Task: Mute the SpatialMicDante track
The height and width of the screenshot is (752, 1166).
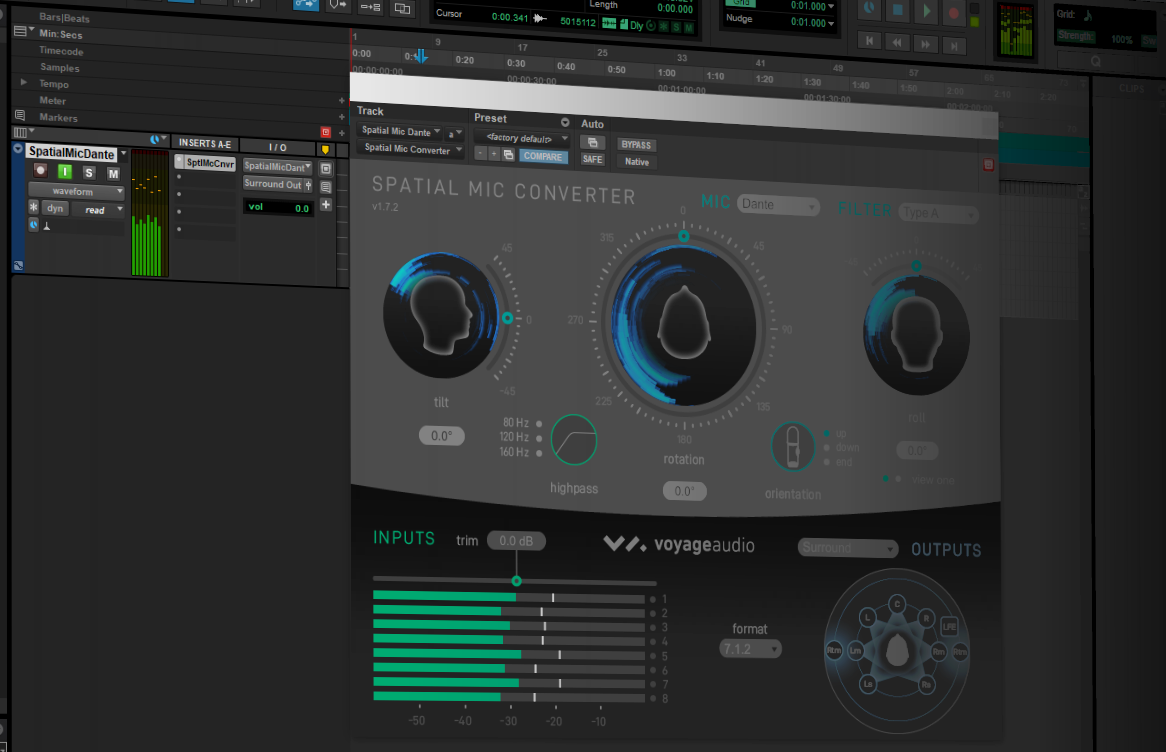Action: pyautogui.click(x=114, y=174)
